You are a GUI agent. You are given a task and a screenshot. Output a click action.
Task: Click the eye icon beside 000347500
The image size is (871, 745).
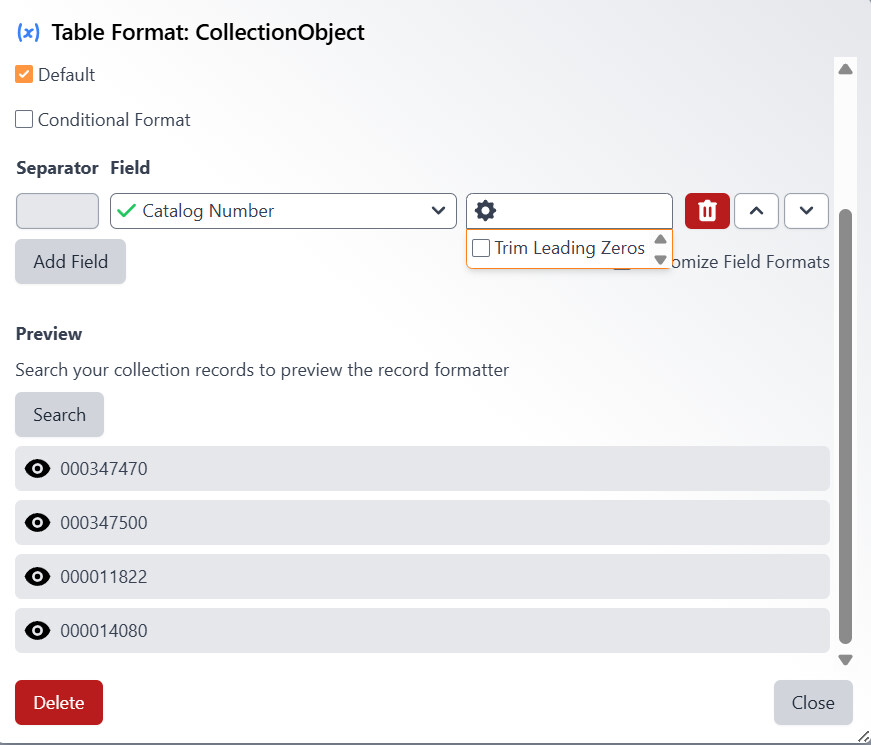coord(37,522)
